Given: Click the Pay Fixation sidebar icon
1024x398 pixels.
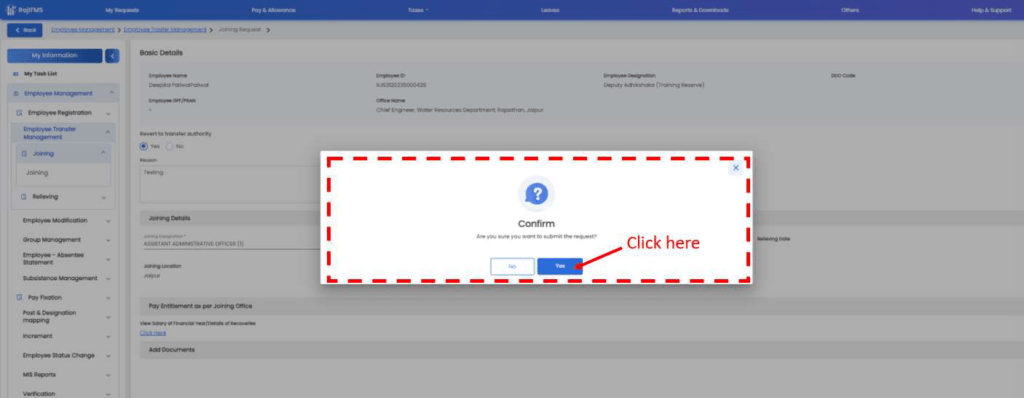Looking at the screenshot, I should (20, 297).
